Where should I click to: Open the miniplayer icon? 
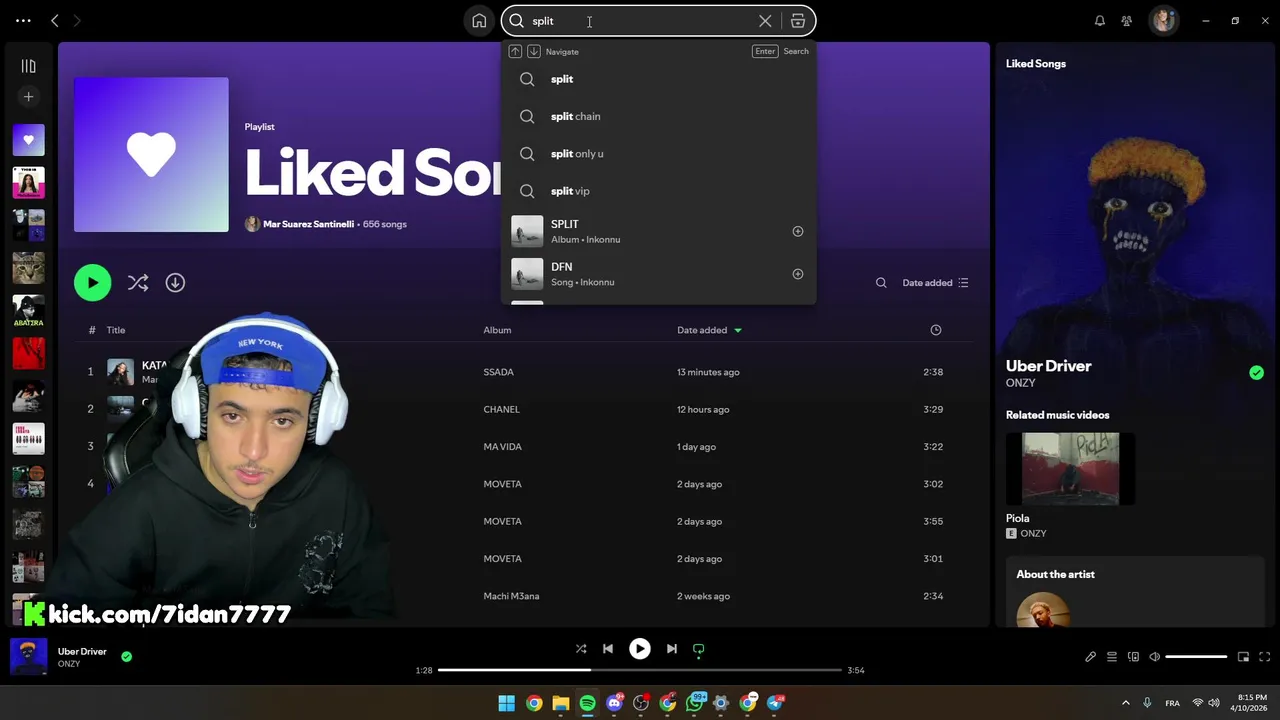[x=1243, y=657]
